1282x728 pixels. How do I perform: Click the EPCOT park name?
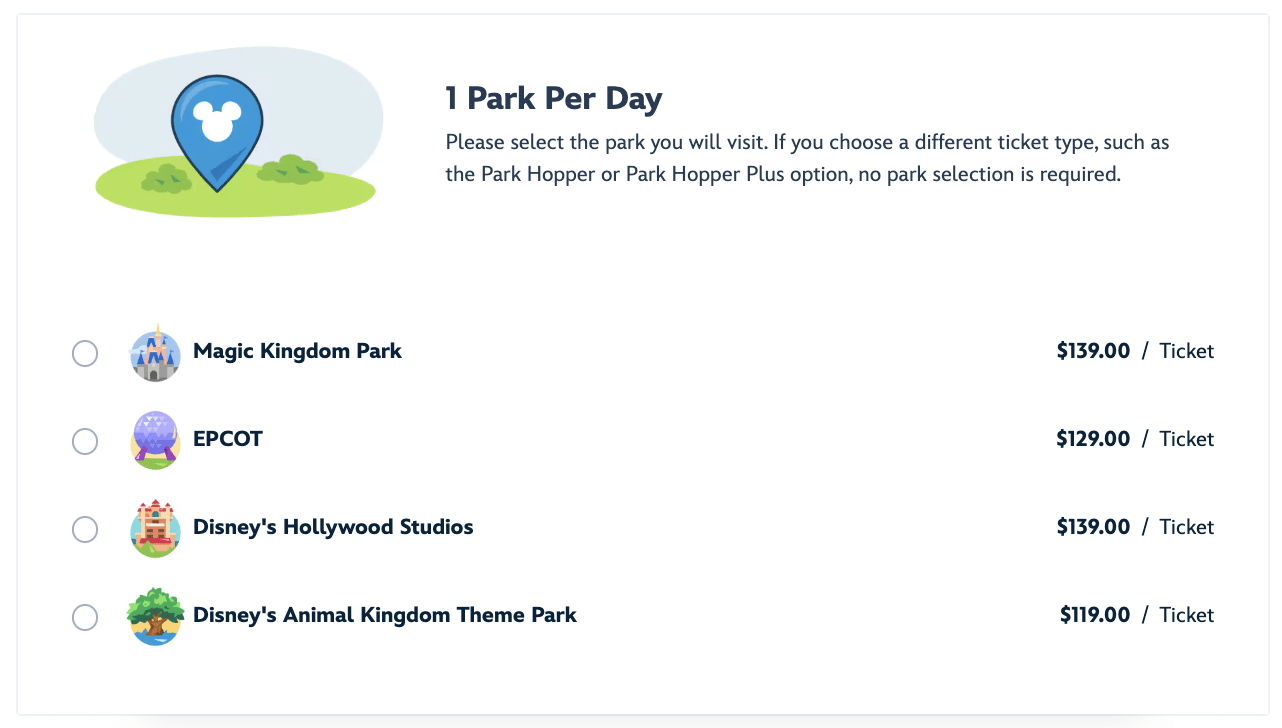click(x=228, y=439)
